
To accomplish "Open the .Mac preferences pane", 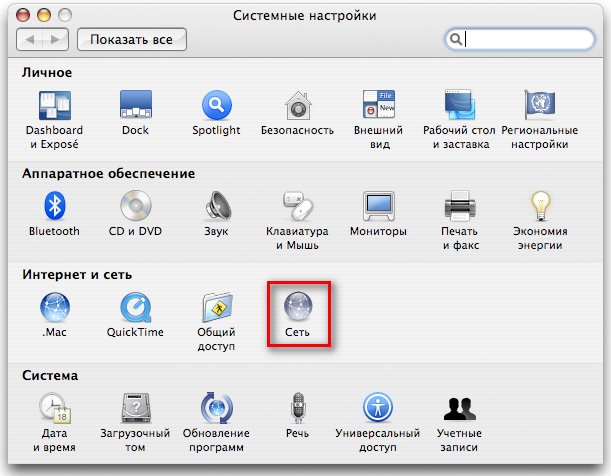I will tap(54, 307).
